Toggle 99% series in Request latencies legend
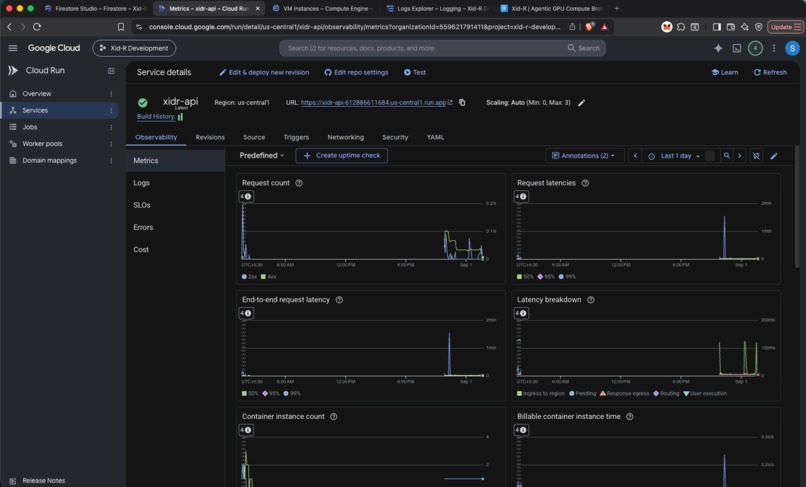Viewport: 806px width, 487px height. (567, 277)
